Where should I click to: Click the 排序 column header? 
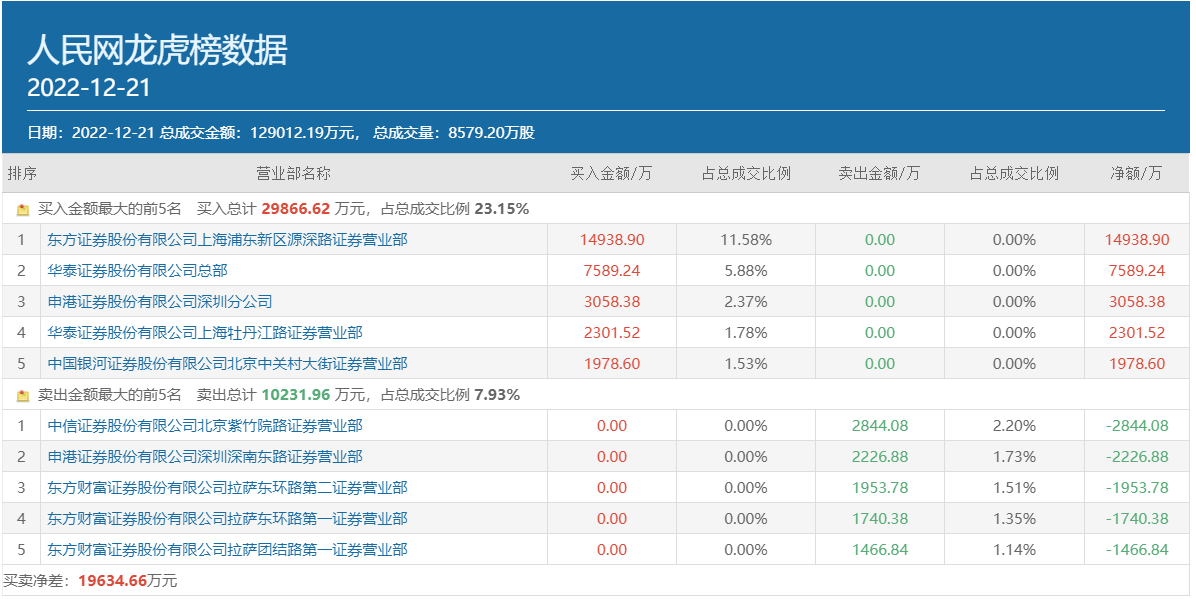[x=22, y=173]
